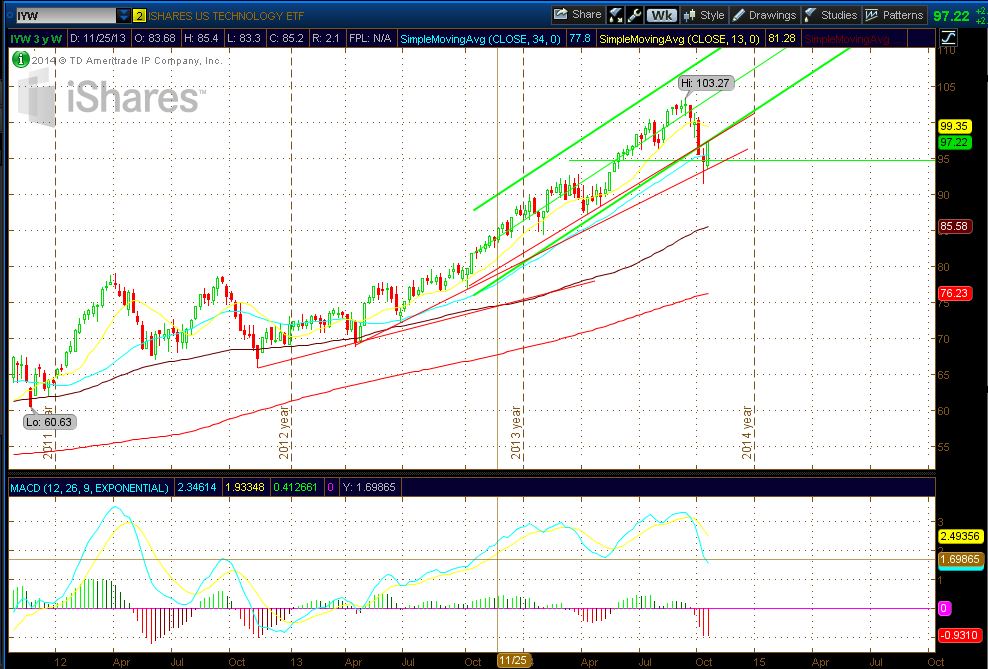Expand the symbol selector dropdown arrow

124,16
